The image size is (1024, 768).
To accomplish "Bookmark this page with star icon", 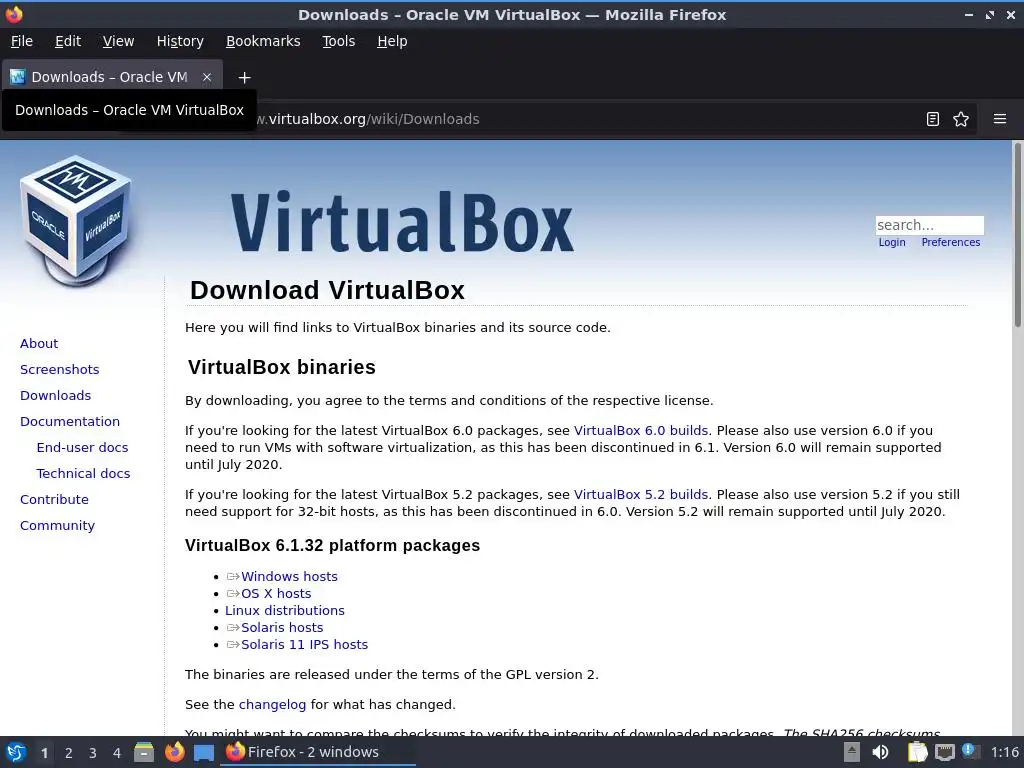I will (x=961, y=119).
